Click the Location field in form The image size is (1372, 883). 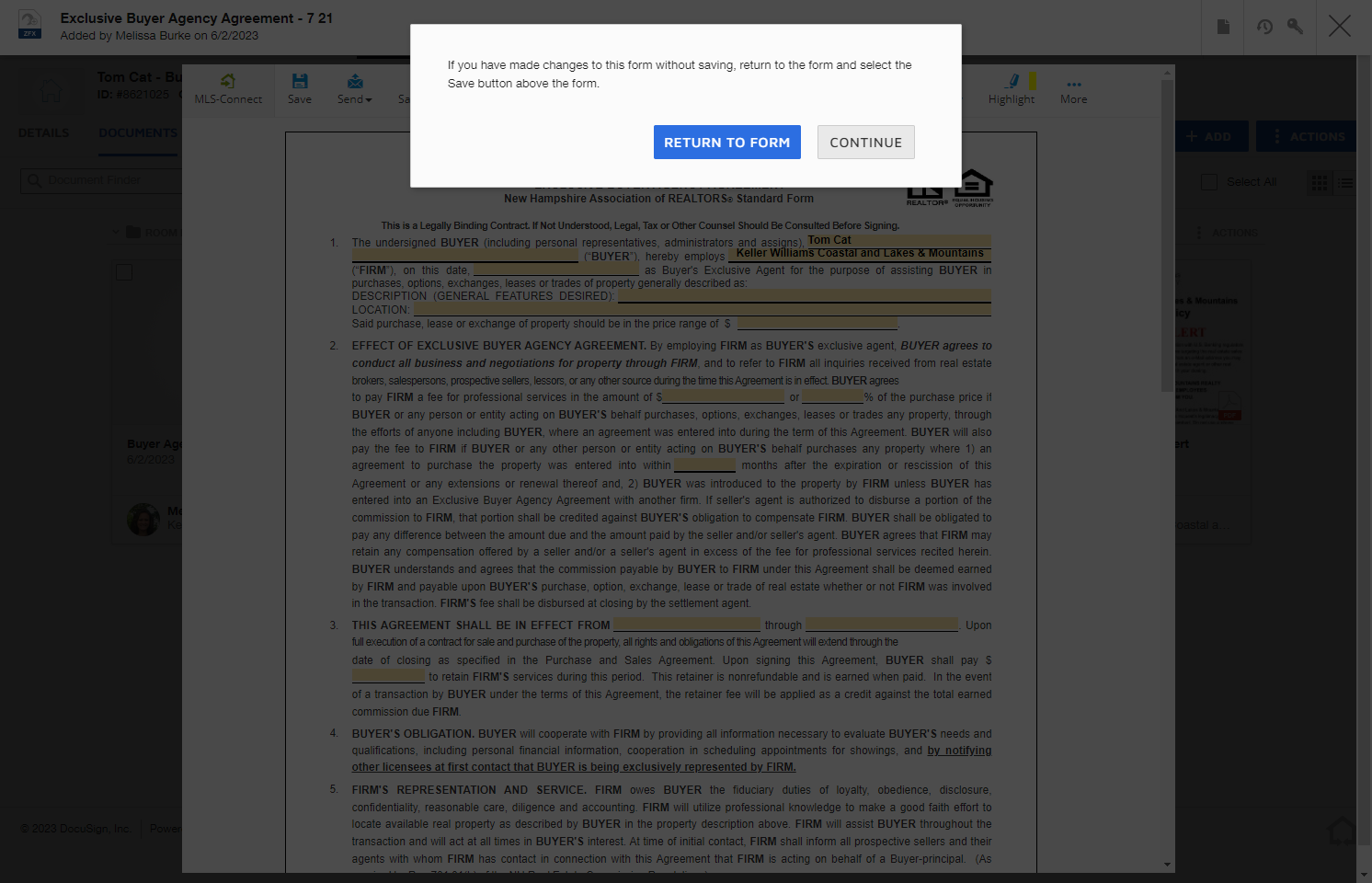point(702,310)
